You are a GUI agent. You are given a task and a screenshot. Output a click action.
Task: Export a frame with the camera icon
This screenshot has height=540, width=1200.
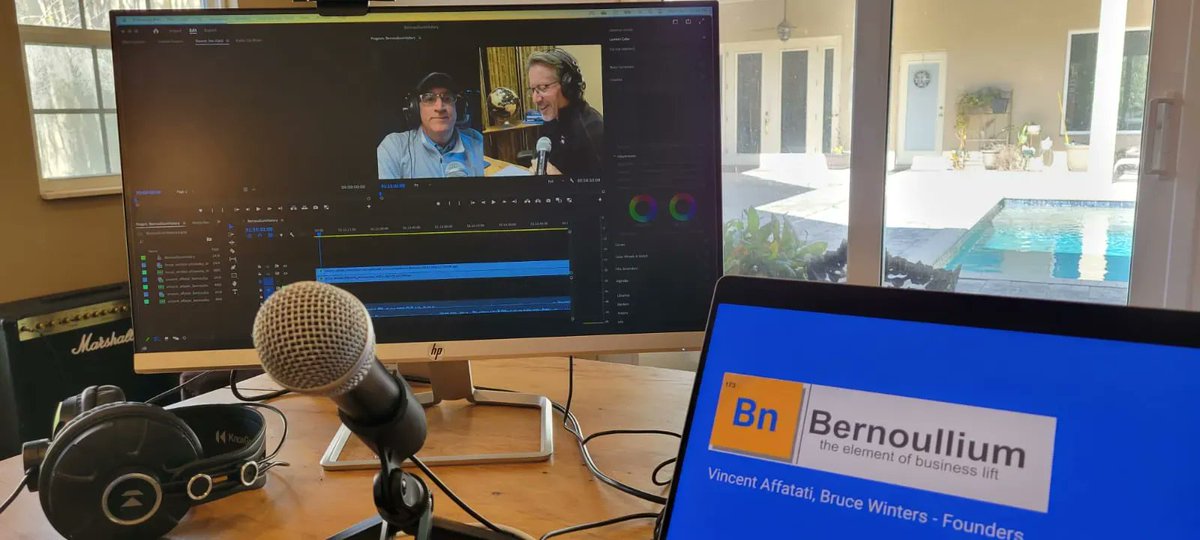(548, 200)
